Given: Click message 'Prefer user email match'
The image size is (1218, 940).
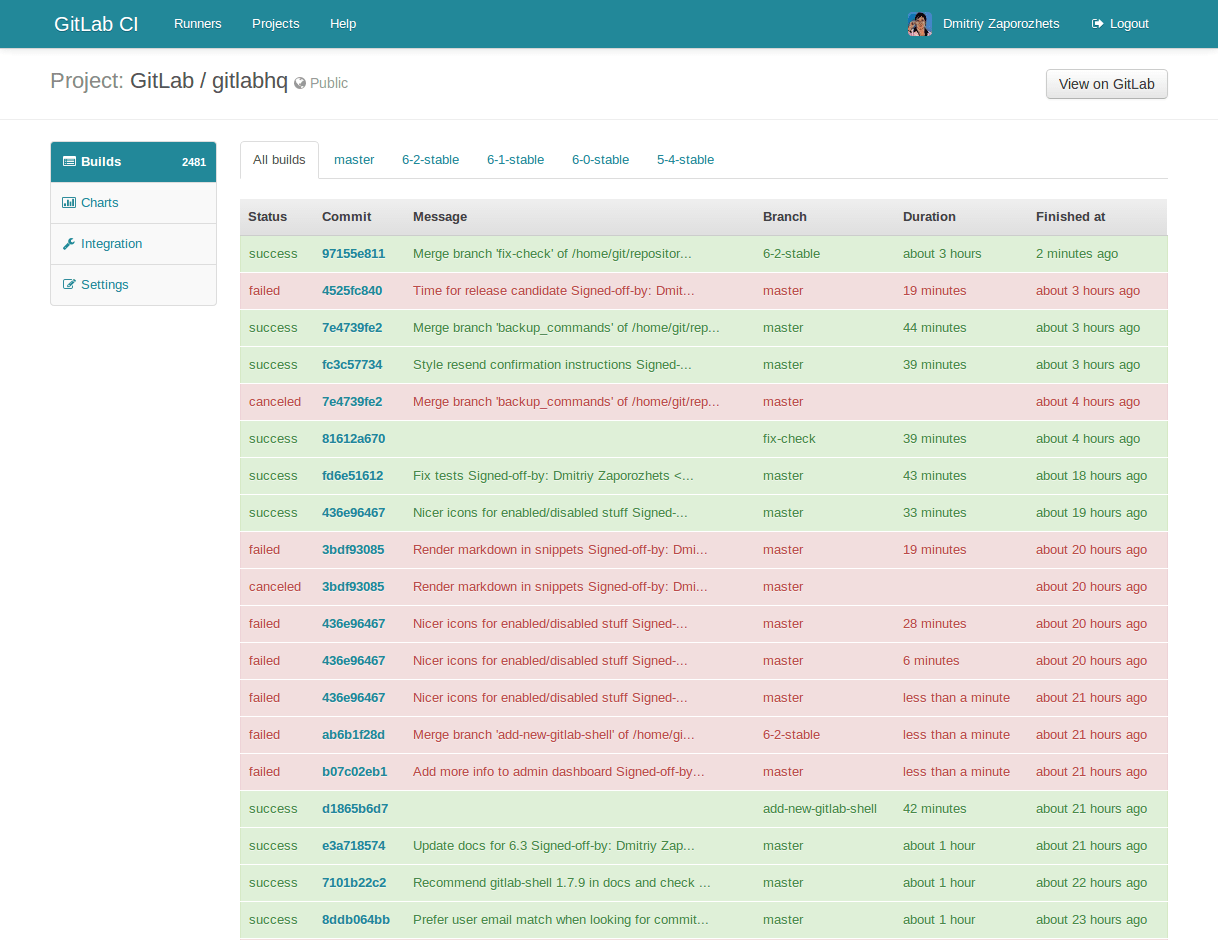Looking at the screenshot, I should [560, 920].
